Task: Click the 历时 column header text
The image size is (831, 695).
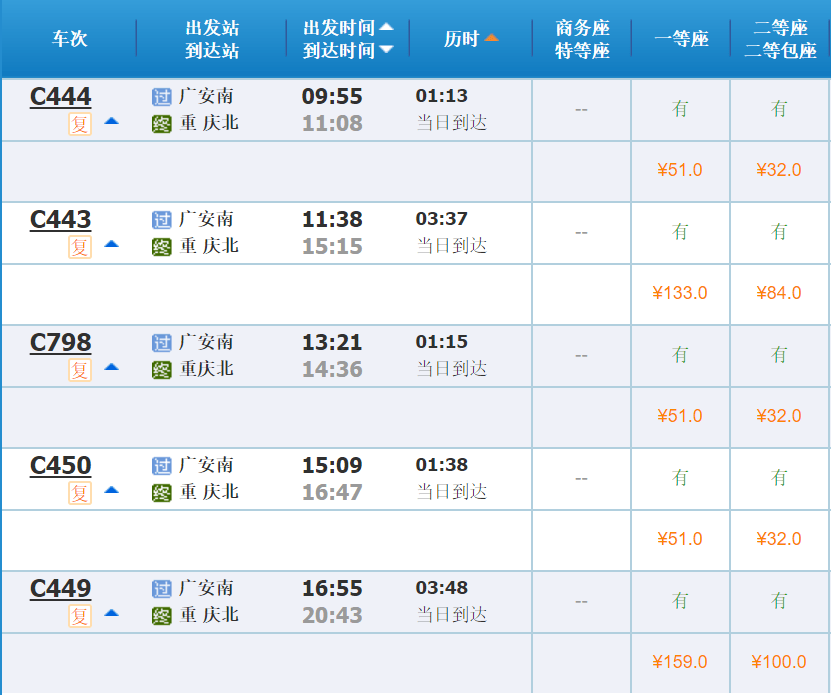Action: click(x=462, y=39)
